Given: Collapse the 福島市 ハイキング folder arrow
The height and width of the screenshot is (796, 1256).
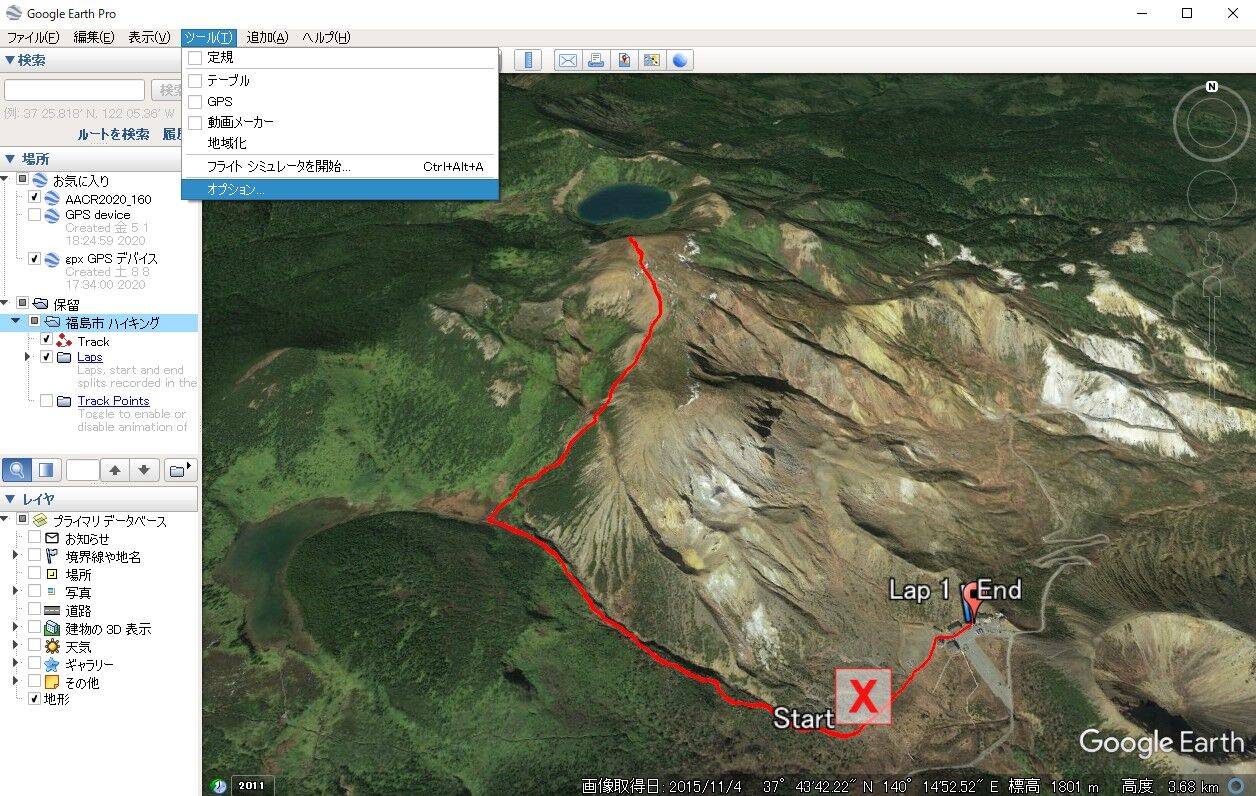Looking at the screenshot, I should 16,321.
